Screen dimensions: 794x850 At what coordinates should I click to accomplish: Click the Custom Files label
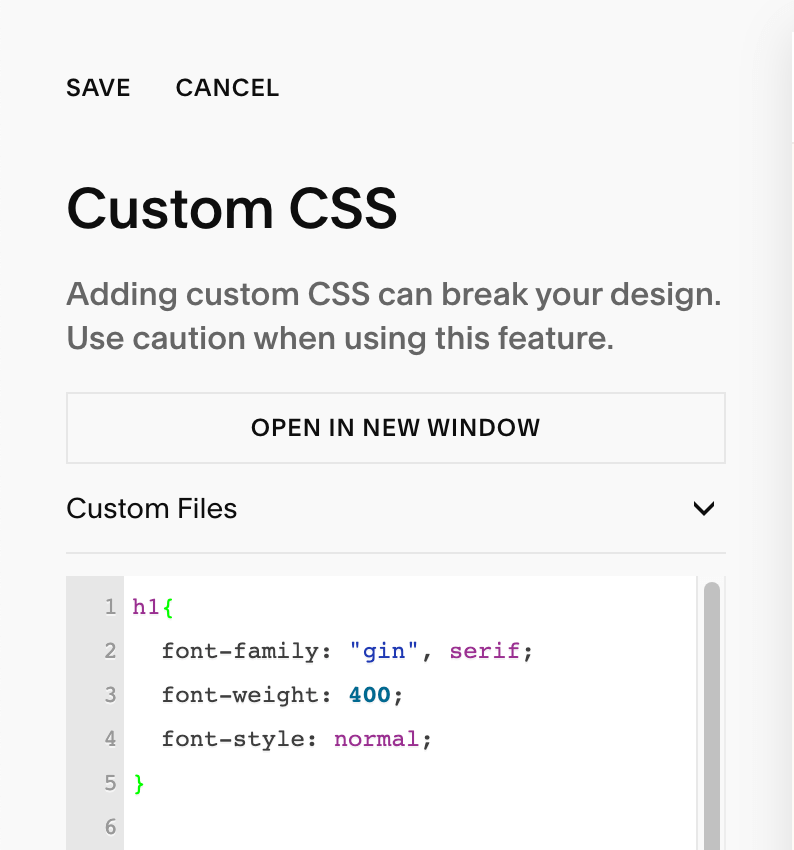click(x=152, y=508)
